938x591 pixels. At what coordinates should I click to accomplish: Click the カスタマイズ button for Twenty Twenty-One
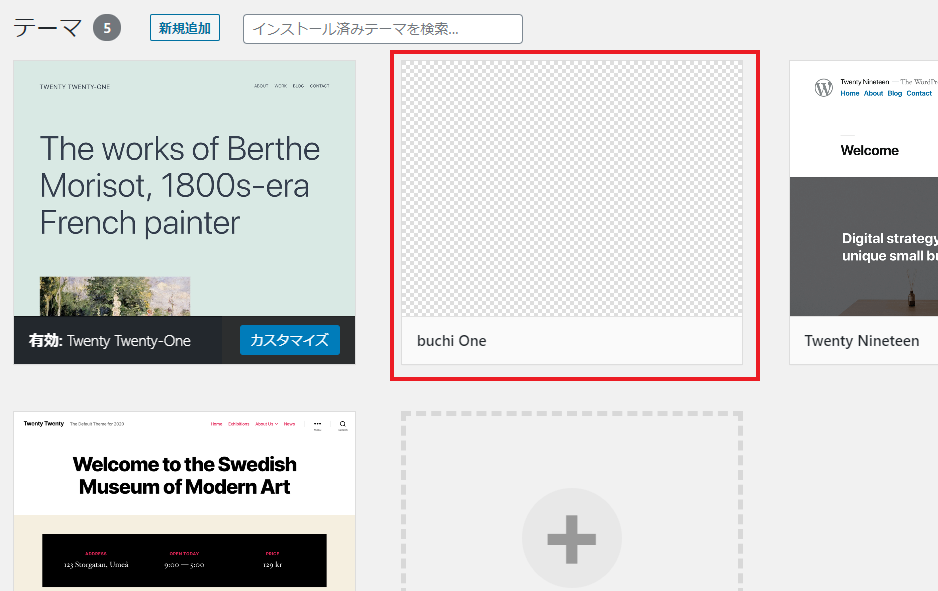(x=290, y=340)
